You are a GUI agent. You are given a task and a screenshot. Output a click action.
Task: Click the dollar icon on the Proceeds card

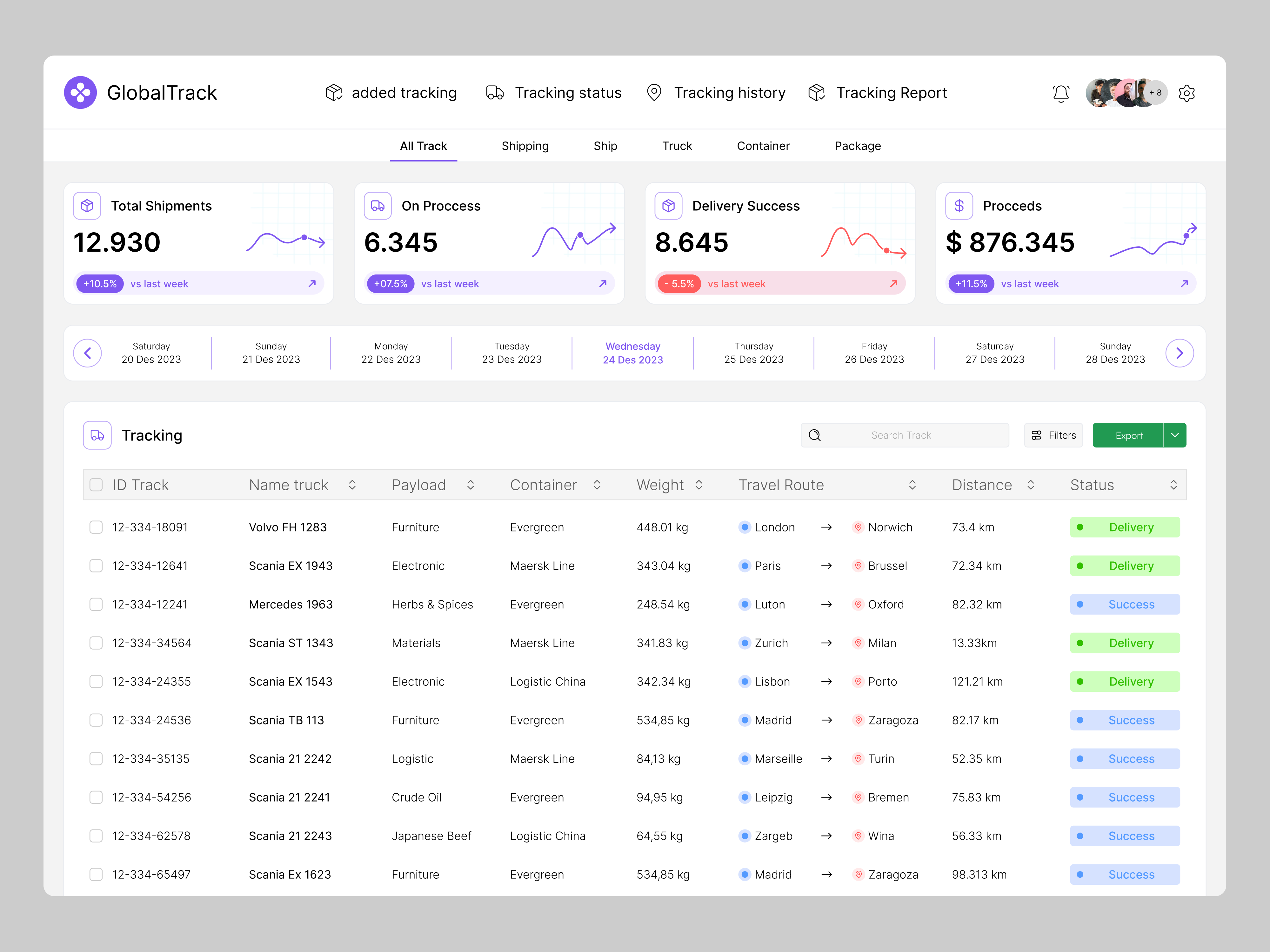tap(959, 205)
